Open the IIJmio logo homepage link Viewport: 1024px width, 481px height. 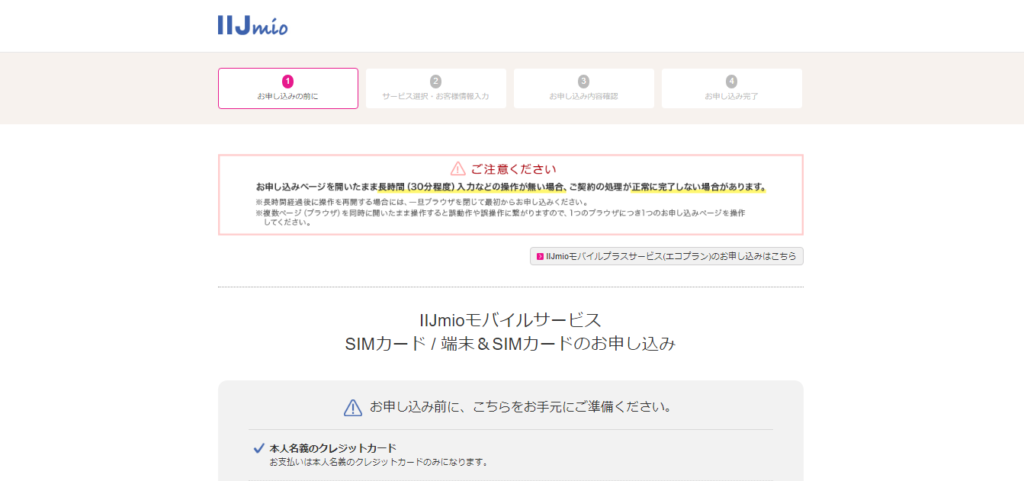[253, 25]
